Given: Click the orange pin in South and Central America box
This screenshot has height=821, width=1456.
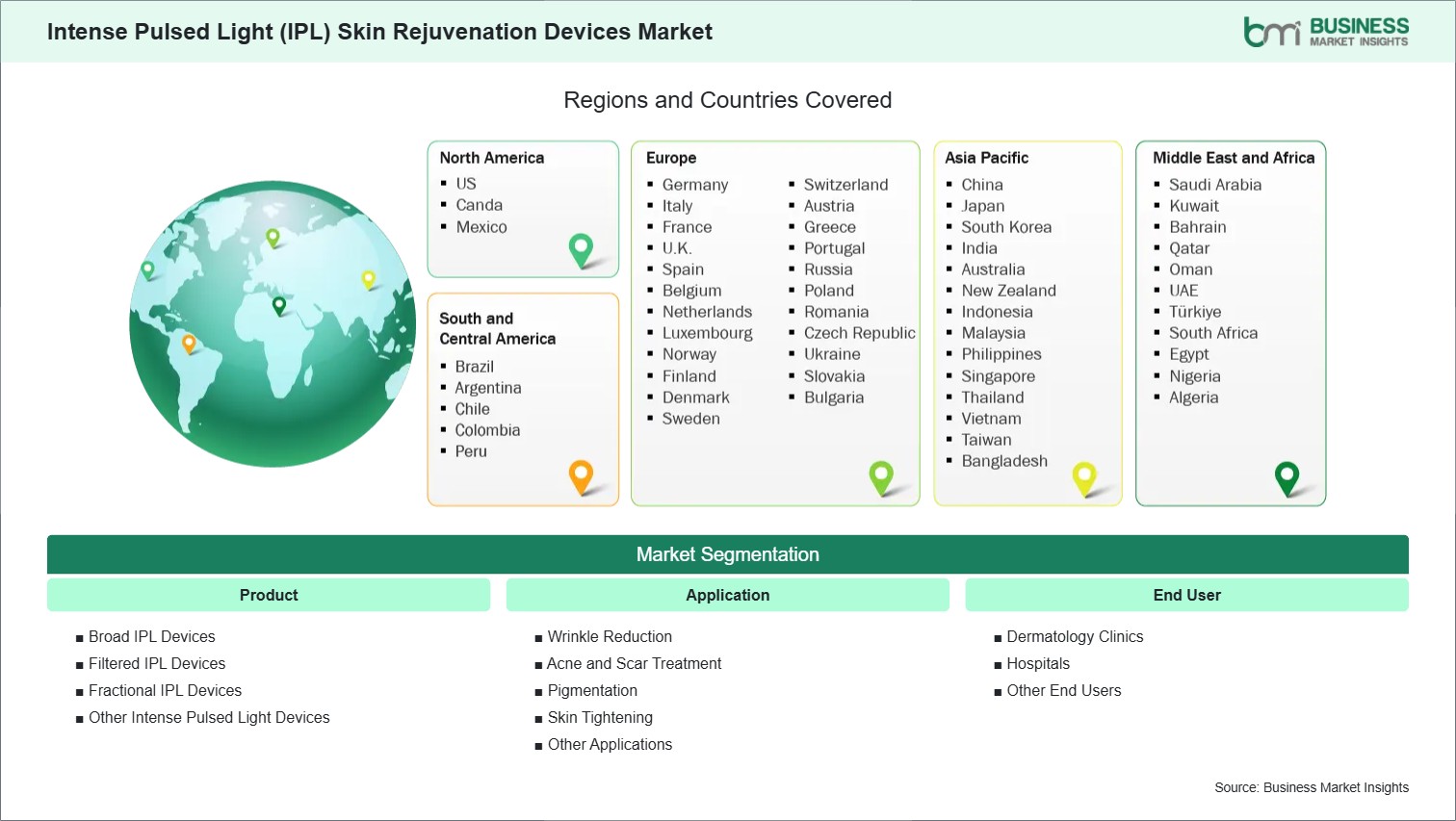Looking at the screenshot, I should click(x=581, y=477).
